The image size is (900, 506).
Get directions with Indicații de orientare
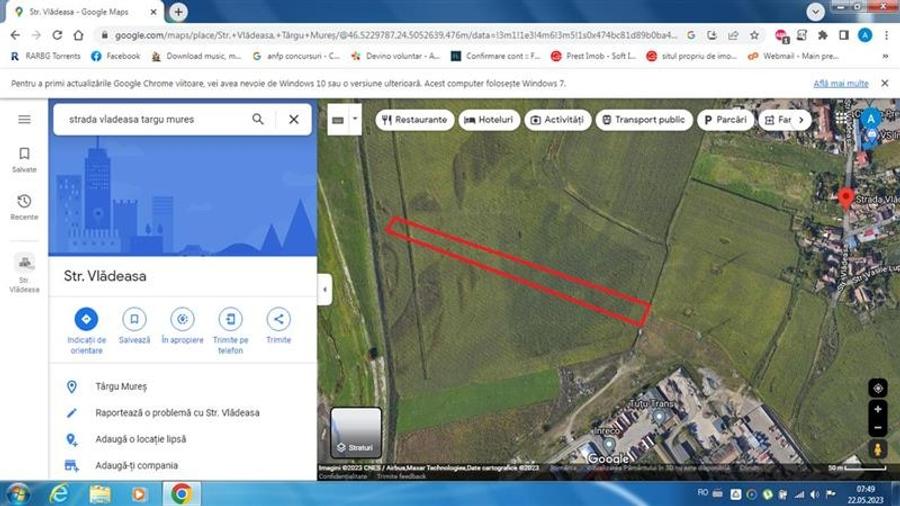point(86,330)
